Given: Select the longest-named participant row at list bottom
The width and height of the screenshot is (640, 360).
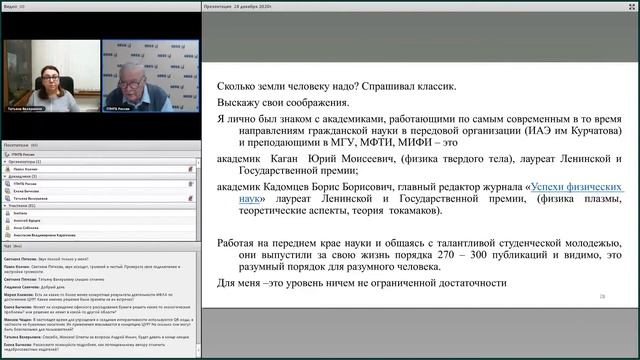Looking at the screenshot, I should (x=99, y=235).
